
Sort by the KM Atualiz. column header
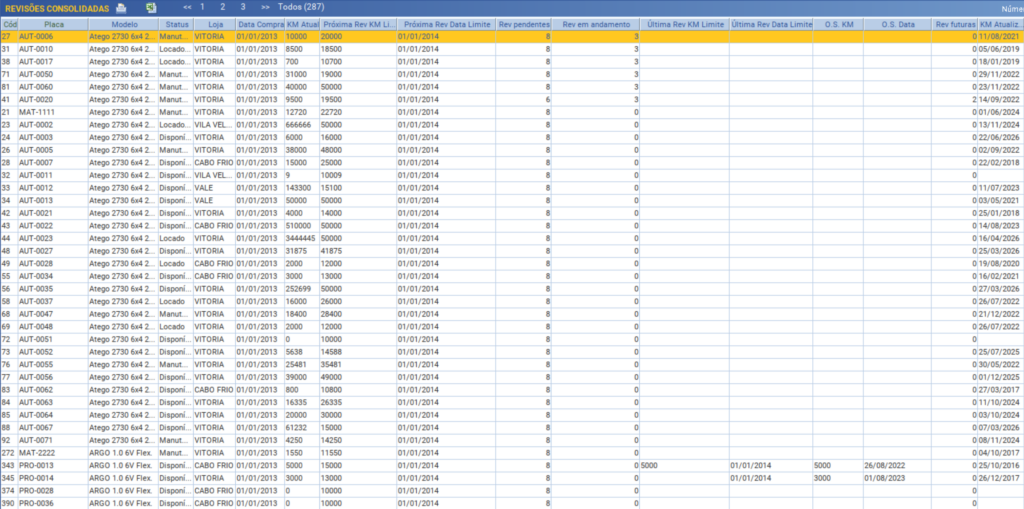click(1000, 24)
